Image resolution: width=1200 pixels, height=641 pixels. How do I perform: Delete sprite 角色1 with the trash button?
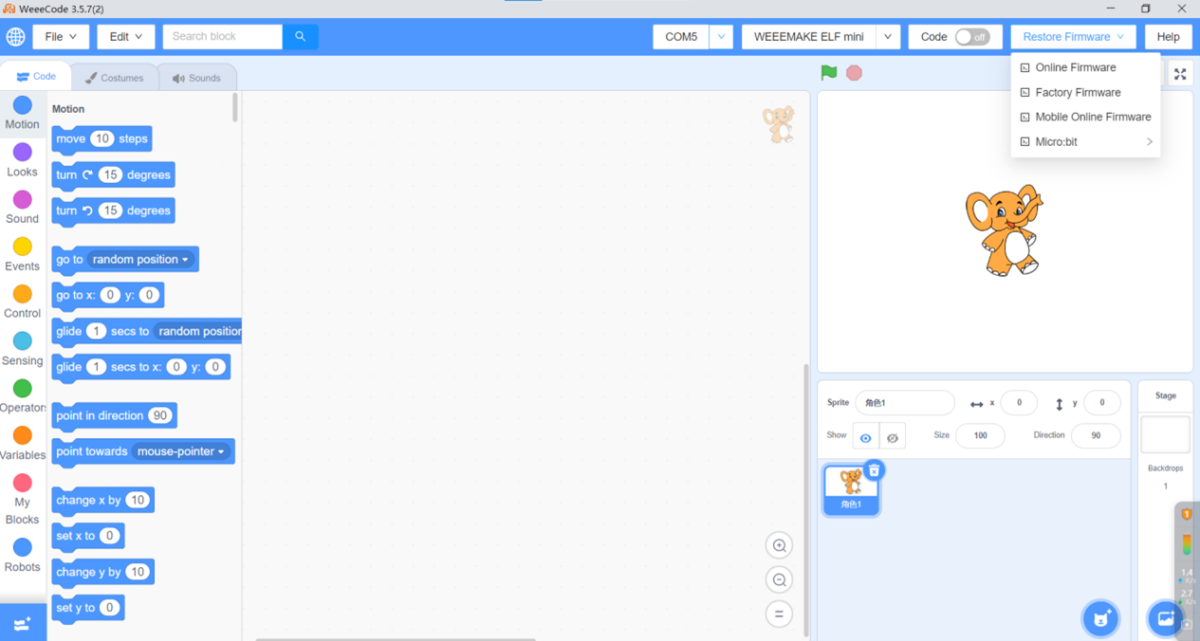[x=876, y=469]
